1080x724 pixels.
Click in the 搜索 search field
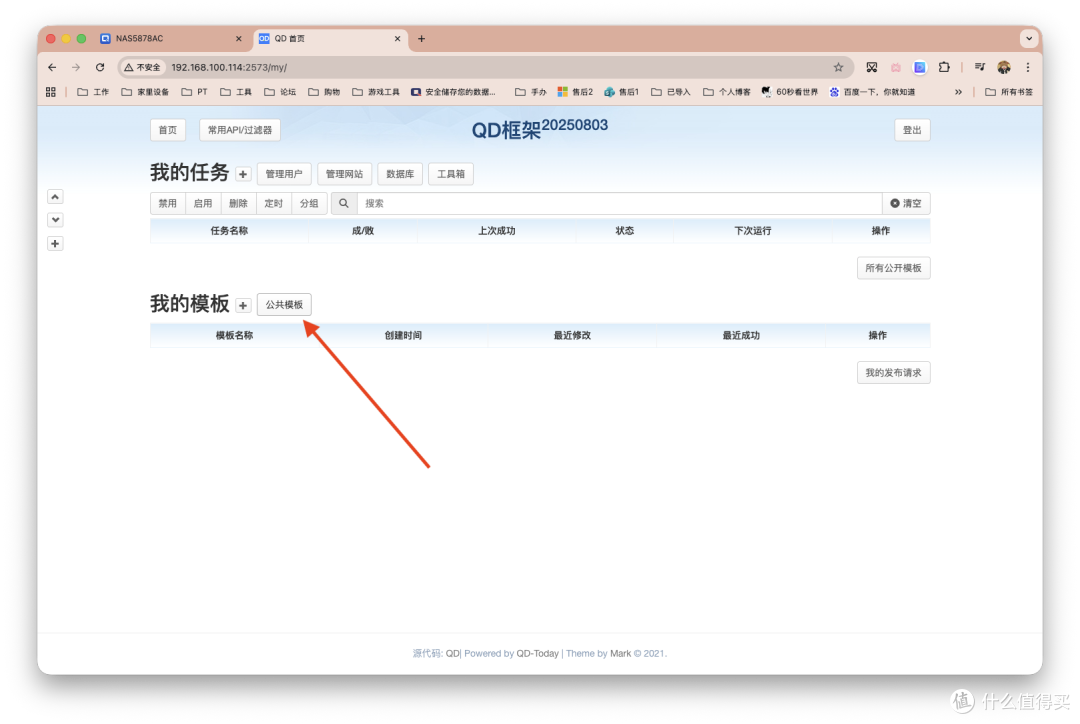pos(619,203)
